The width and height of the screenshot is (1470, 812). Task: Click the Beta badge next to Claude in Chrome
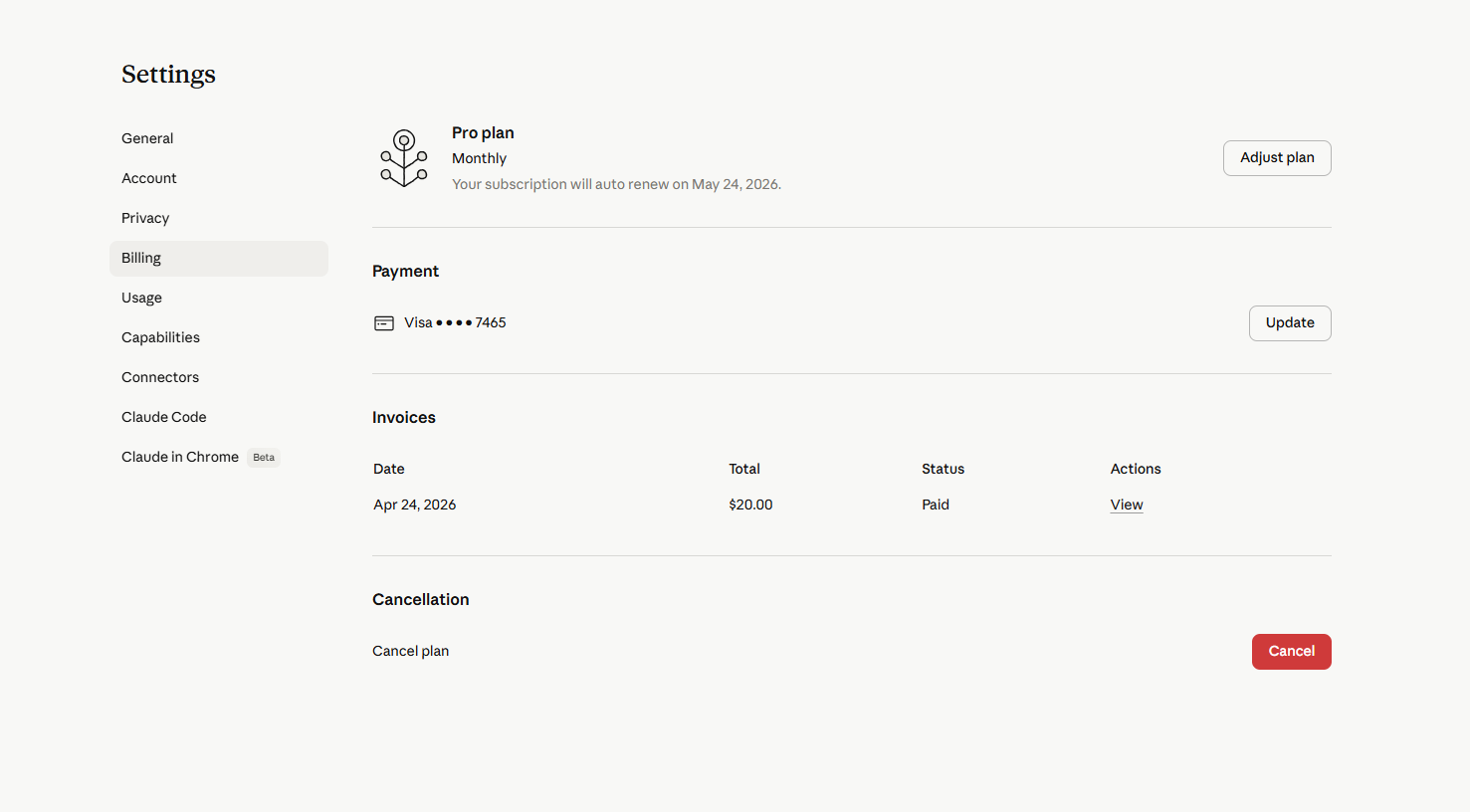(264, 458)
